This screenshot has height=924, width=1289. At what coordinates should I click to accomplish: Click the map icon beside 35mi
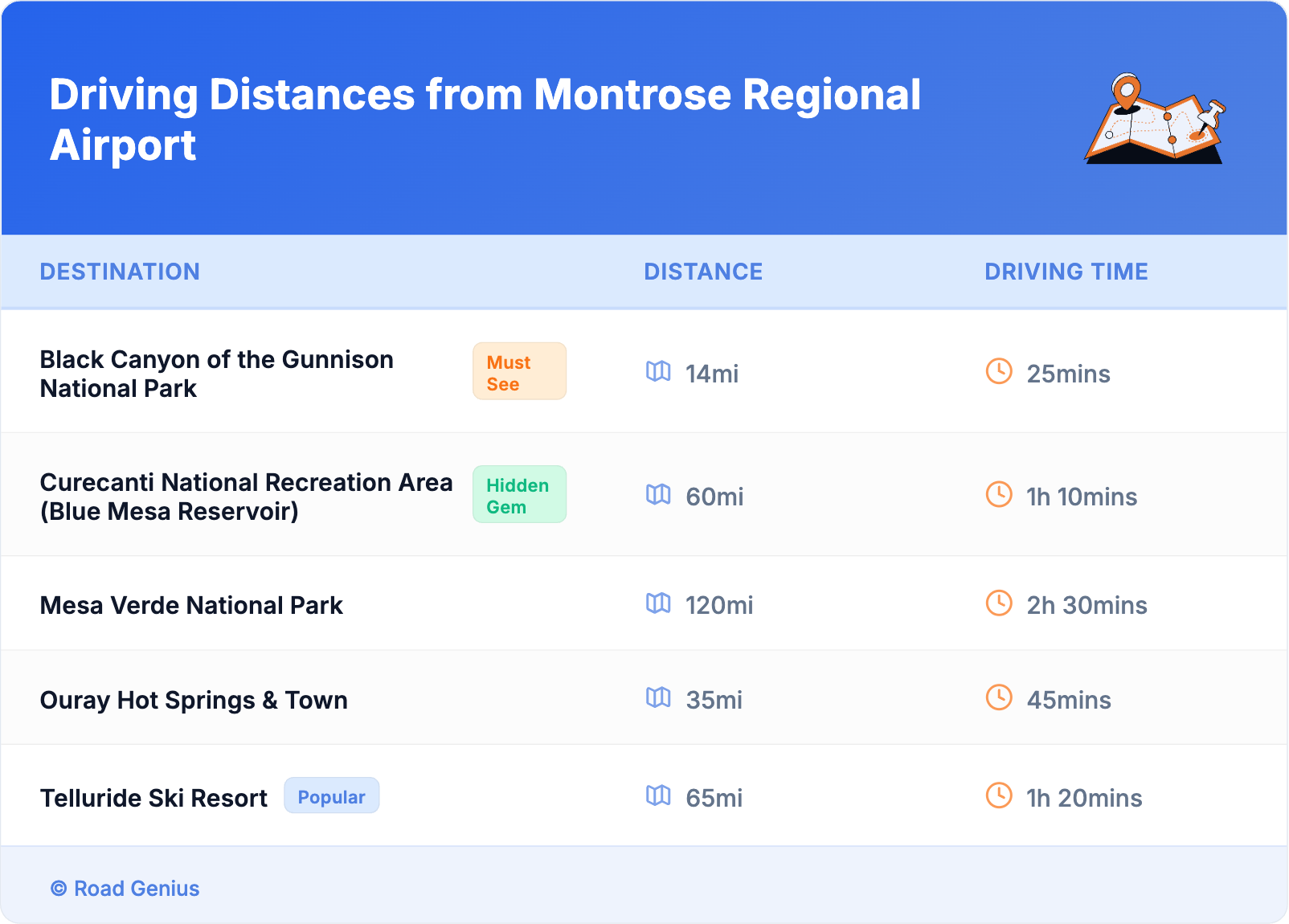point(658,697)
